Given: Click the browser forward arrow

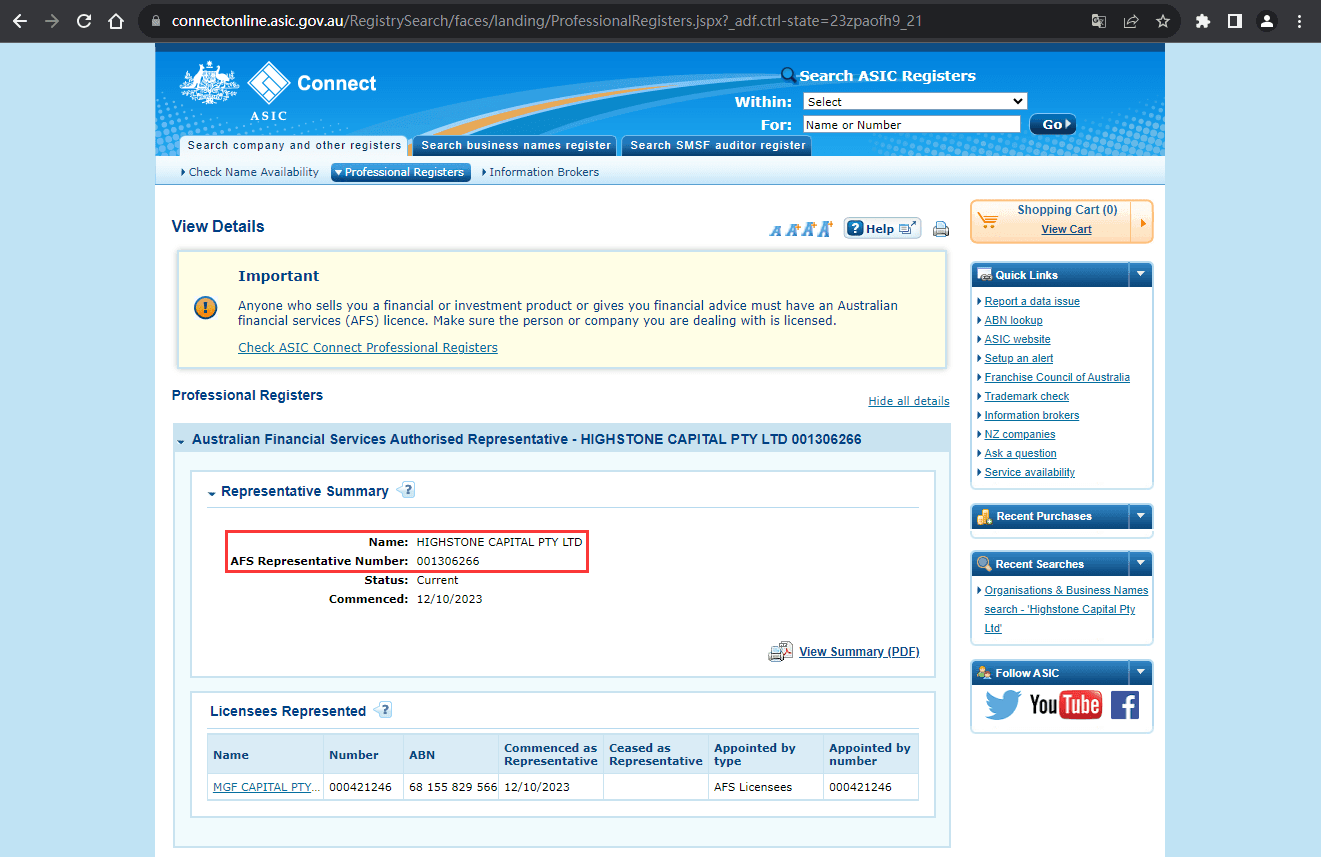Looking at the screenshot, I should pos(52,21).
